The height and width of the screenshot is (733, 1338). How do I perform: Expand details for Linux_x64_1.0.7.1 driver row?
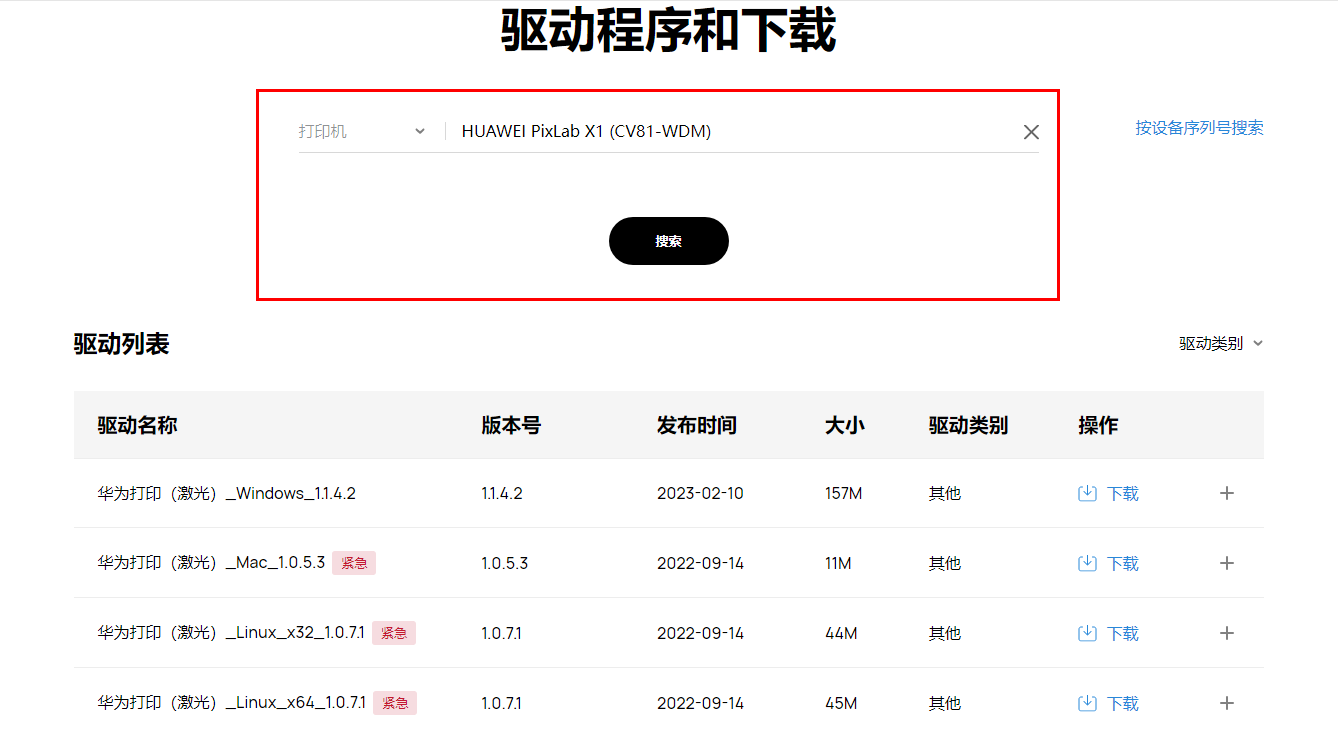pos(1227,703)
